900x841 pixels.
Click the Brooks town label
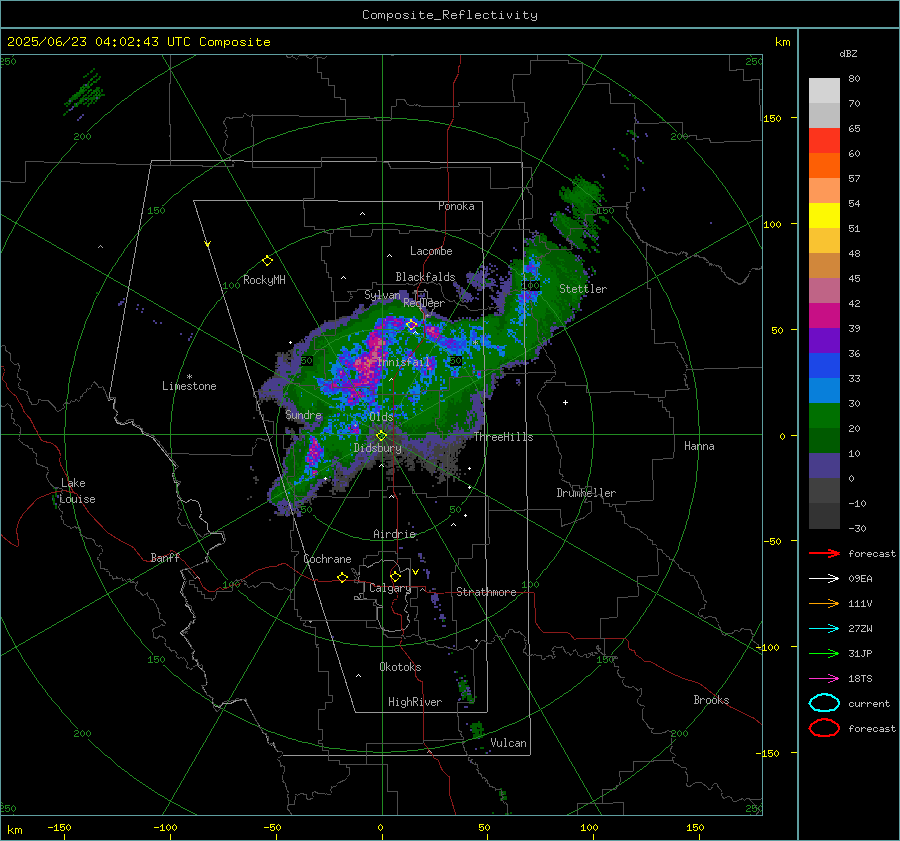coord(711,700)
